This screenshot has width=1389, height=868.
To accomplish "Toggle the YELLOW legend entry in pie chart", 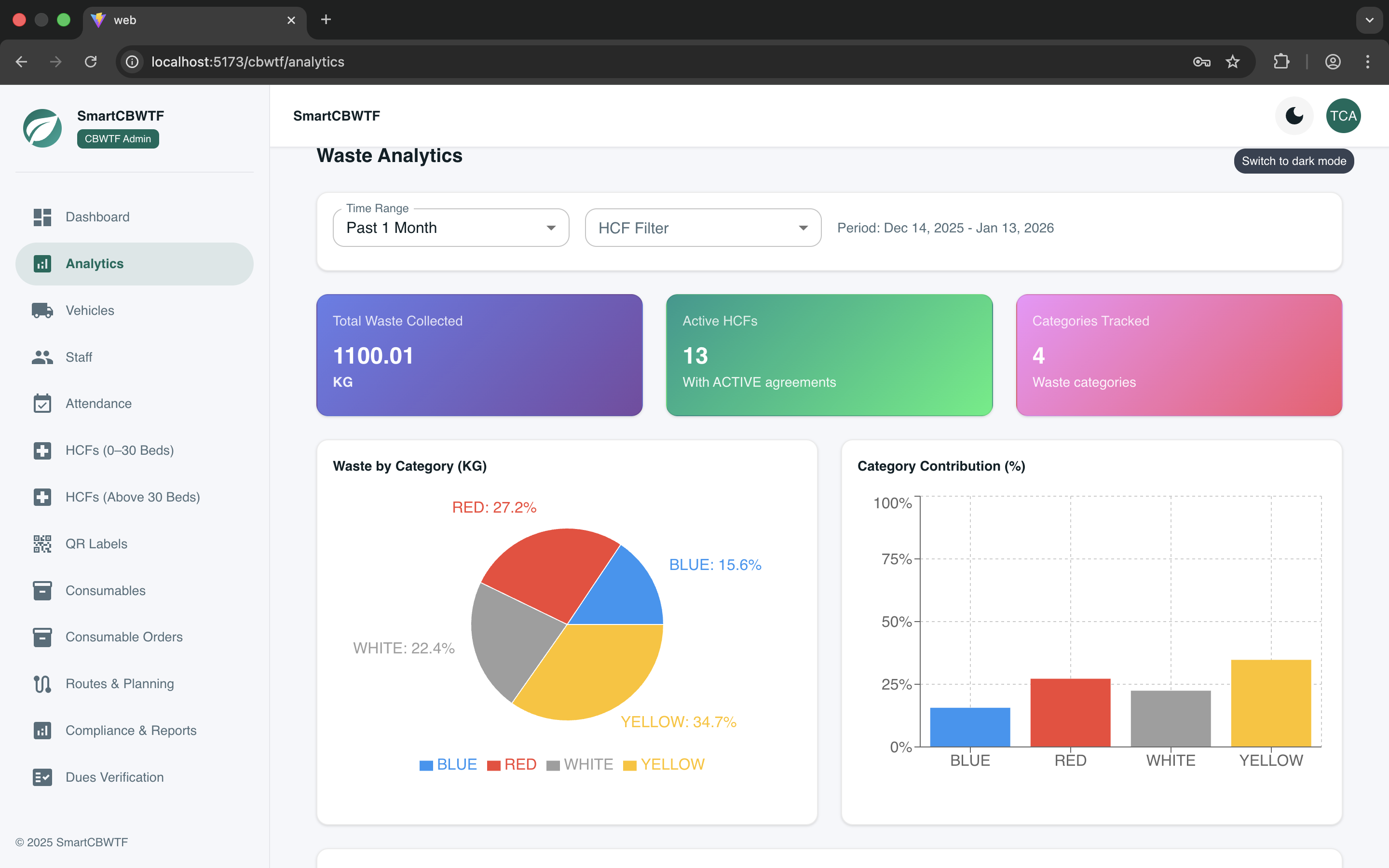I will [664, 765].
